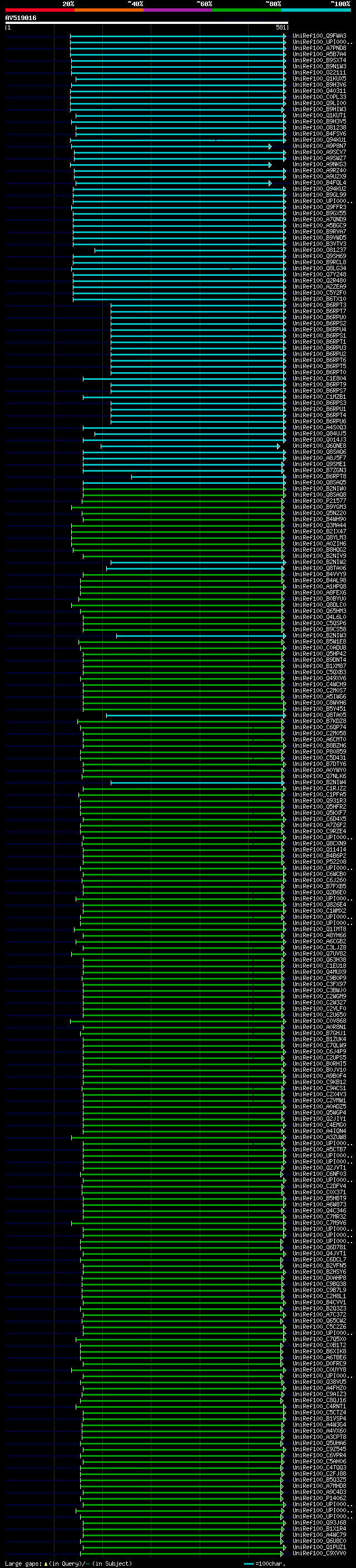The width and height of the screenshot is (356, 1568).
Task: Click hit label UniRef100_P21577
Action: point(319,501)
